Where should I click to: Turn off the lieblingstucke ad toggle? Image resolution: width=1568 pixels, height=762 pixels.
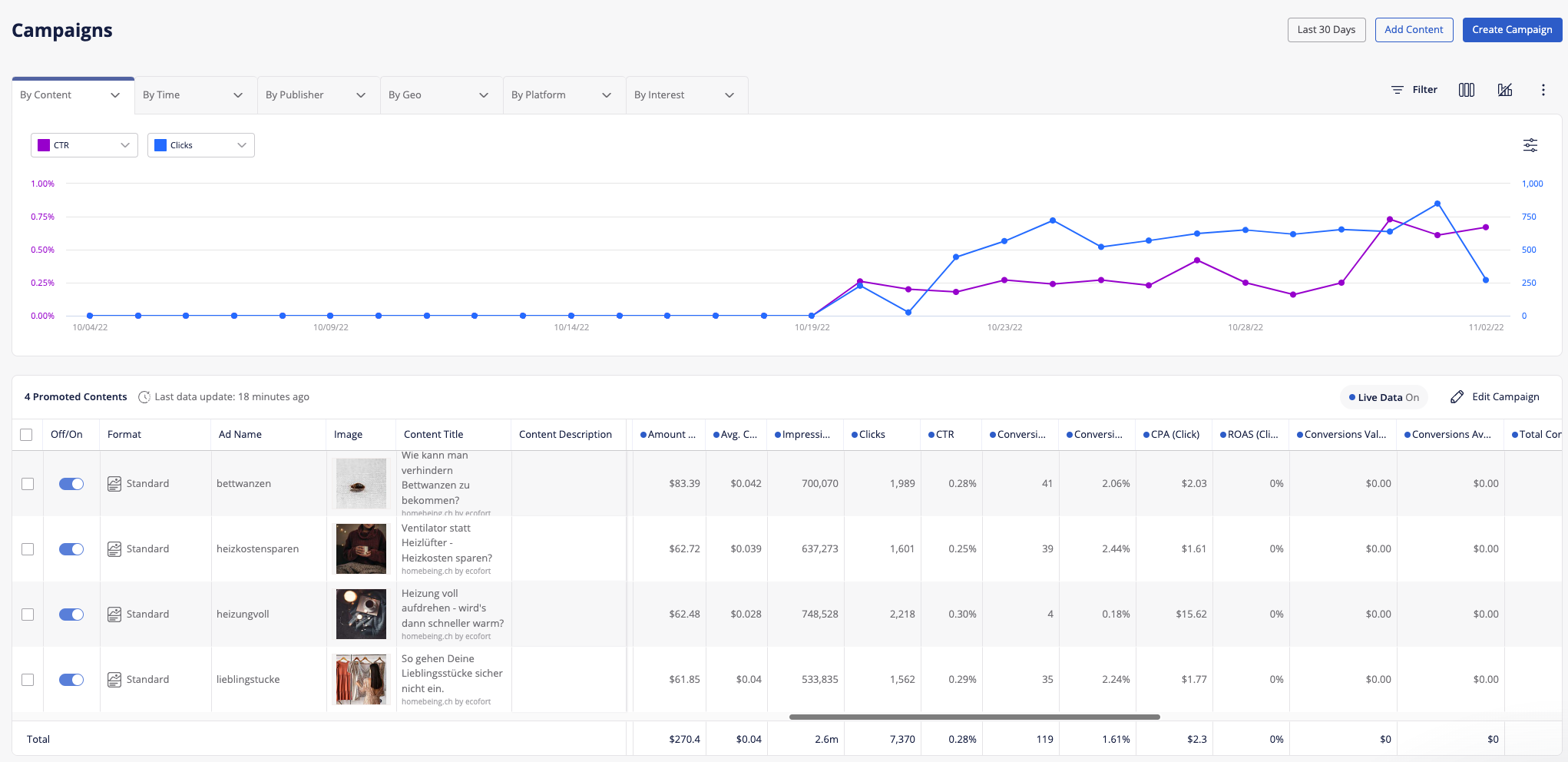point(71,680)
